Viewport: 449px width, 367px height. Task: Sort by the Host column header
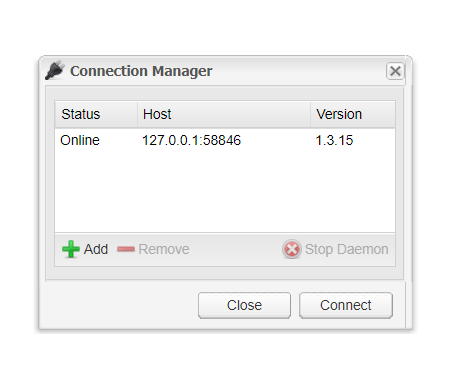(x=224, y=114)
